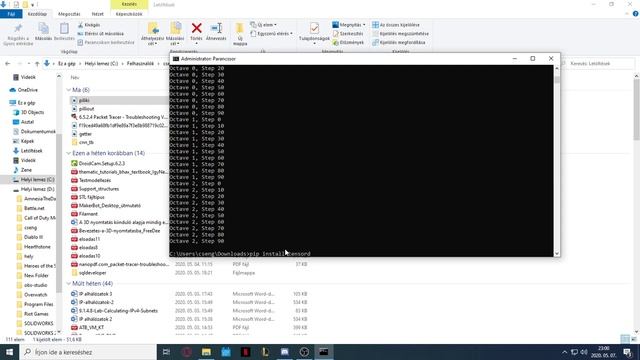Click the Beillesztés paste icon
The height and width of the screenshot is (360, 640).
[x=64, y=29]
